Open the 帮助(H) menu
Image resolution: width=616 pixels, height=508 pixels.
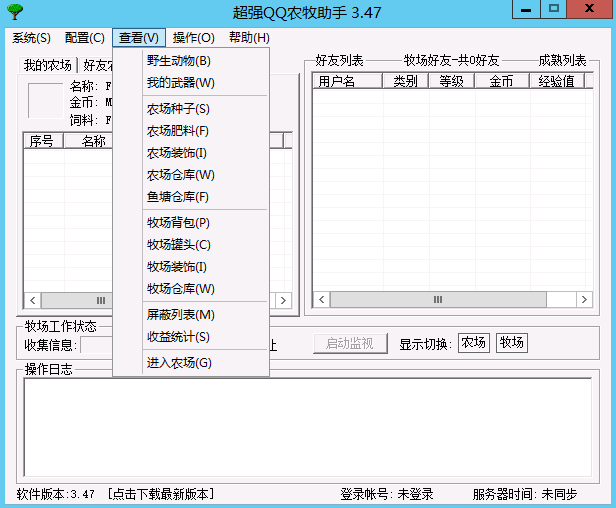(x=249, y=38)
